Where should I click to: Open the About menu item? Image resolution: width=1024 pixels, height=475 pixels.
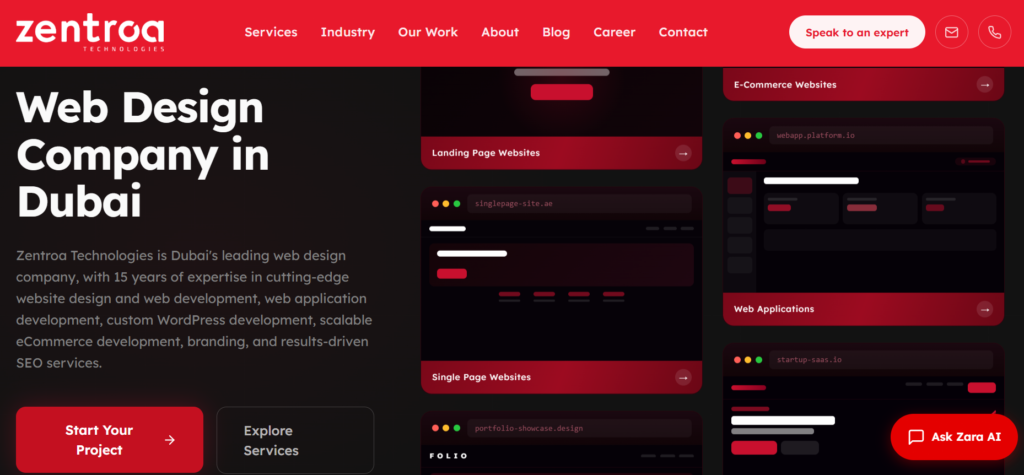tap(500, 32)
